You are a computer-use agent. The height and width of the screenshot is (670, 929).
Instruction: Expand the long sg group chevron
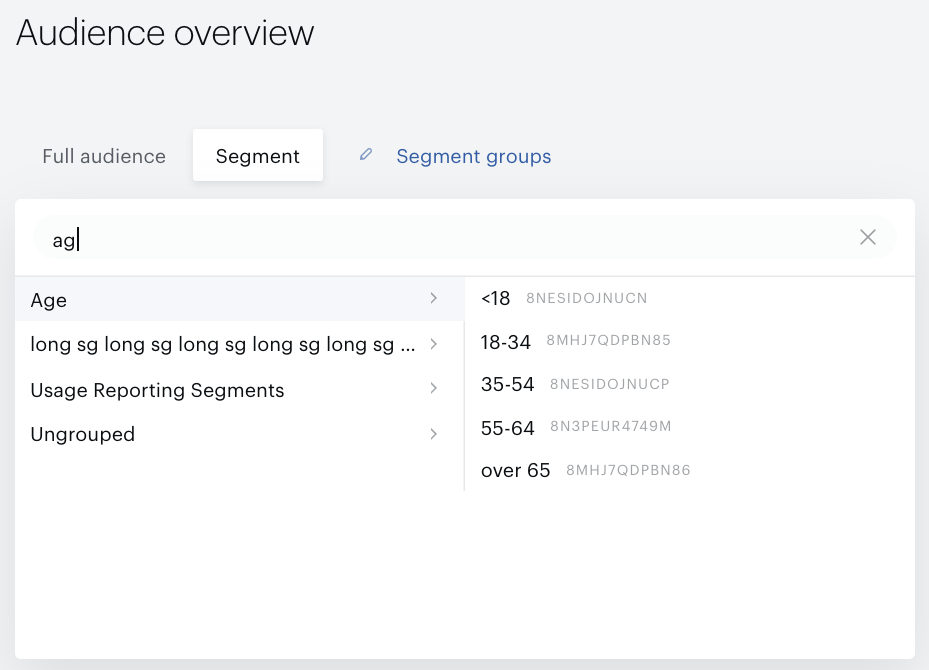click(434, 344)
